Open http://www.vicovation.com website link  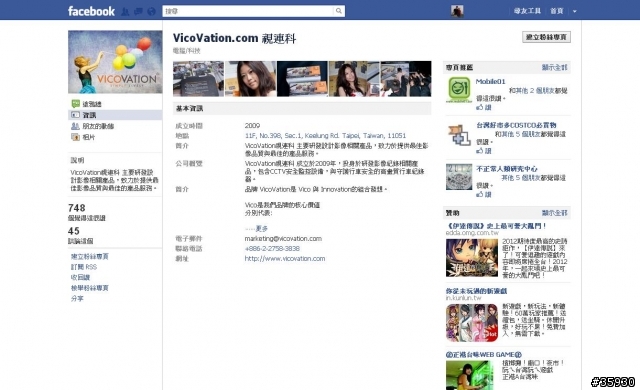click(x=285, y=258)
